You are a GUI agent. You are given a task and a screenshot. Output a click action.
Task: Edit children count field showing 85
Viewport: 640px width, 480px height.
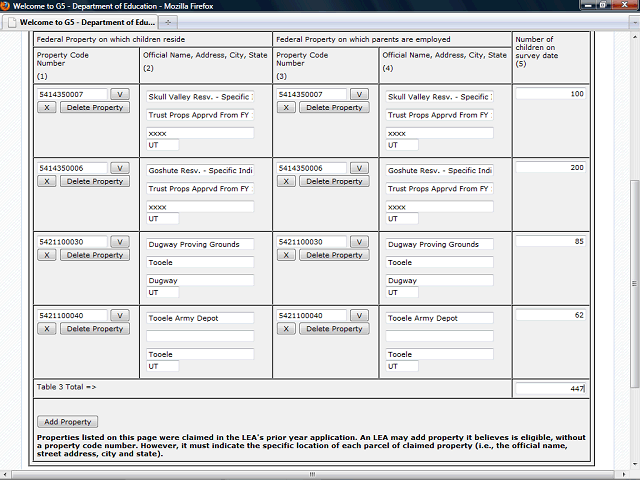pyautogui.click(x=551, y=241)
